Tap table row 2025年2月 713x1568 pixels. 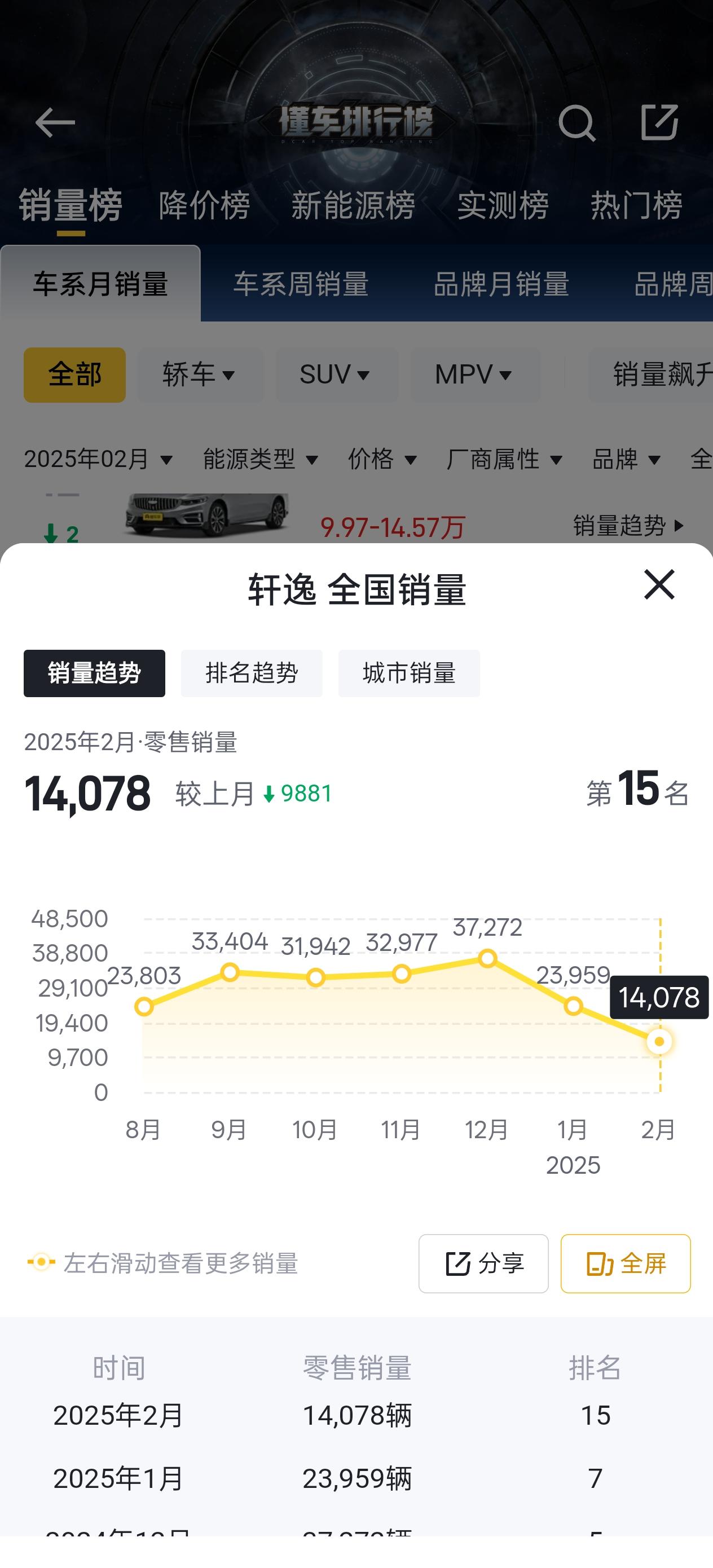click(x=356, y=1415)
